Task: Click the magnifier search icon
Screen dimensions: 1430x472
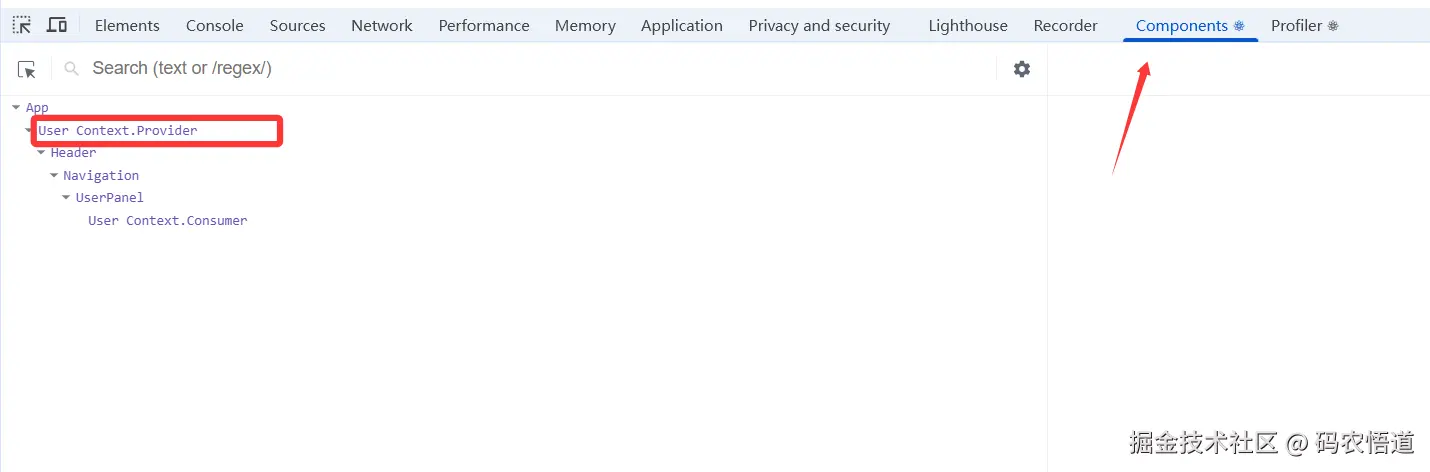Action: 71,69
